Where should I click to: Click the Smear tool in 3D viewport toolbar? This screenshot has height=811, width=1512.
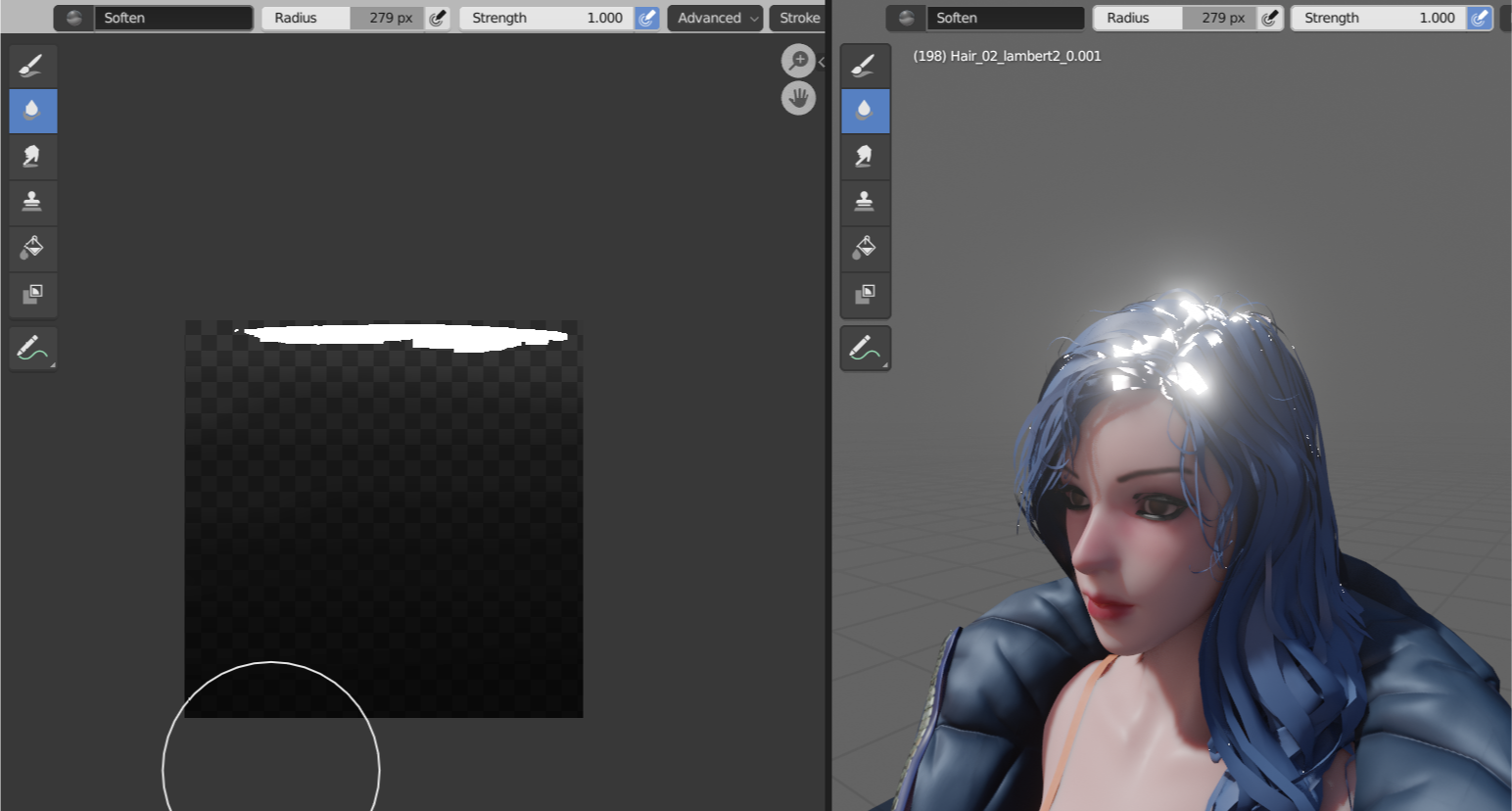865,157
